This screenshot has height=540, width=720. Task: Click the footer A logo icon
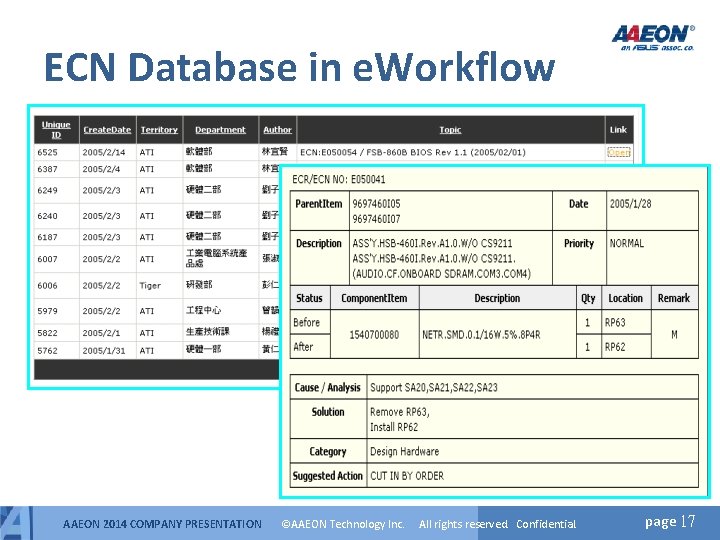15,523
